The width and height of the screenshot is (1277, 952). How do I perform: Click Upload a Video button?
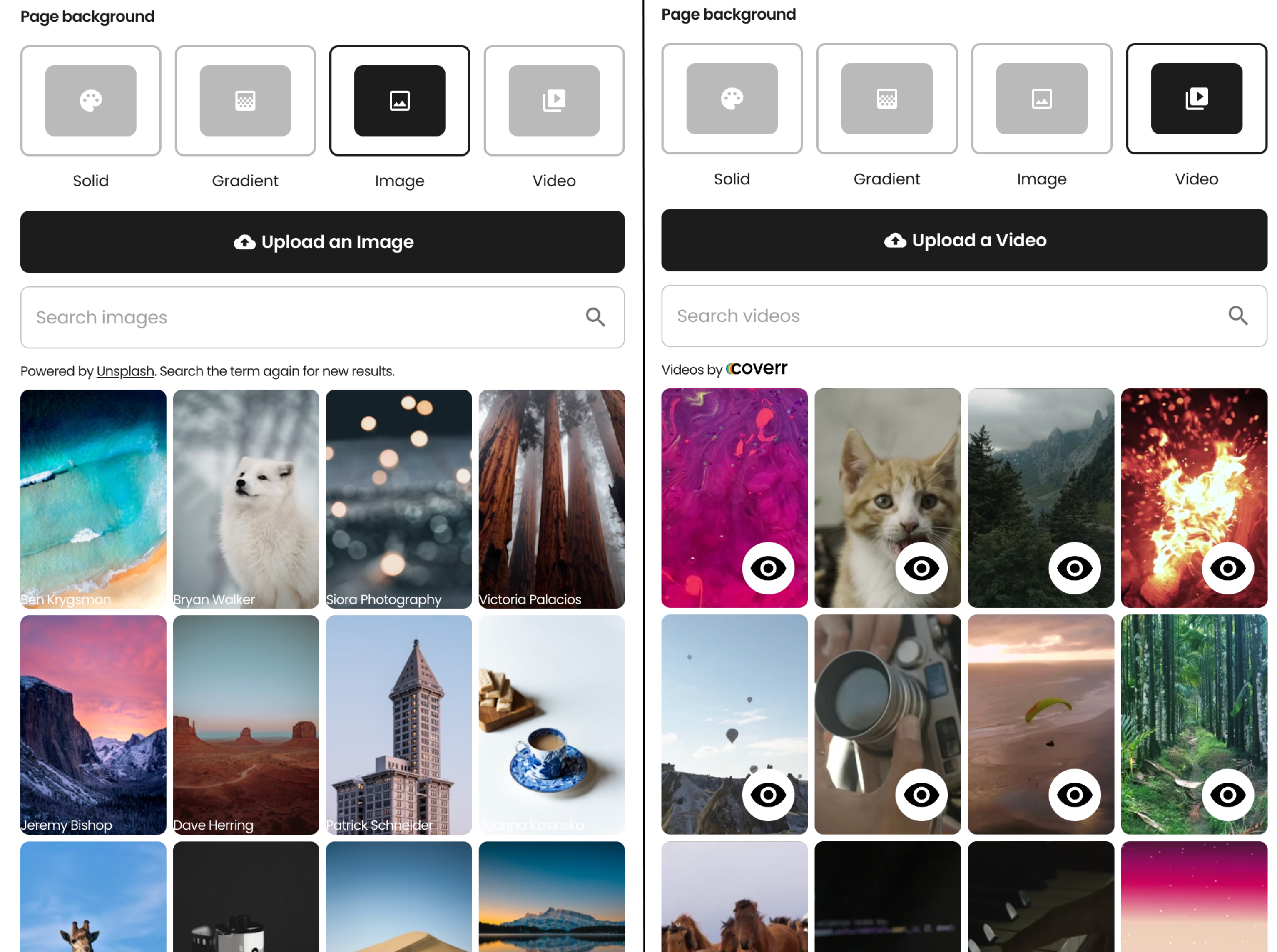(x=964, y=240)
